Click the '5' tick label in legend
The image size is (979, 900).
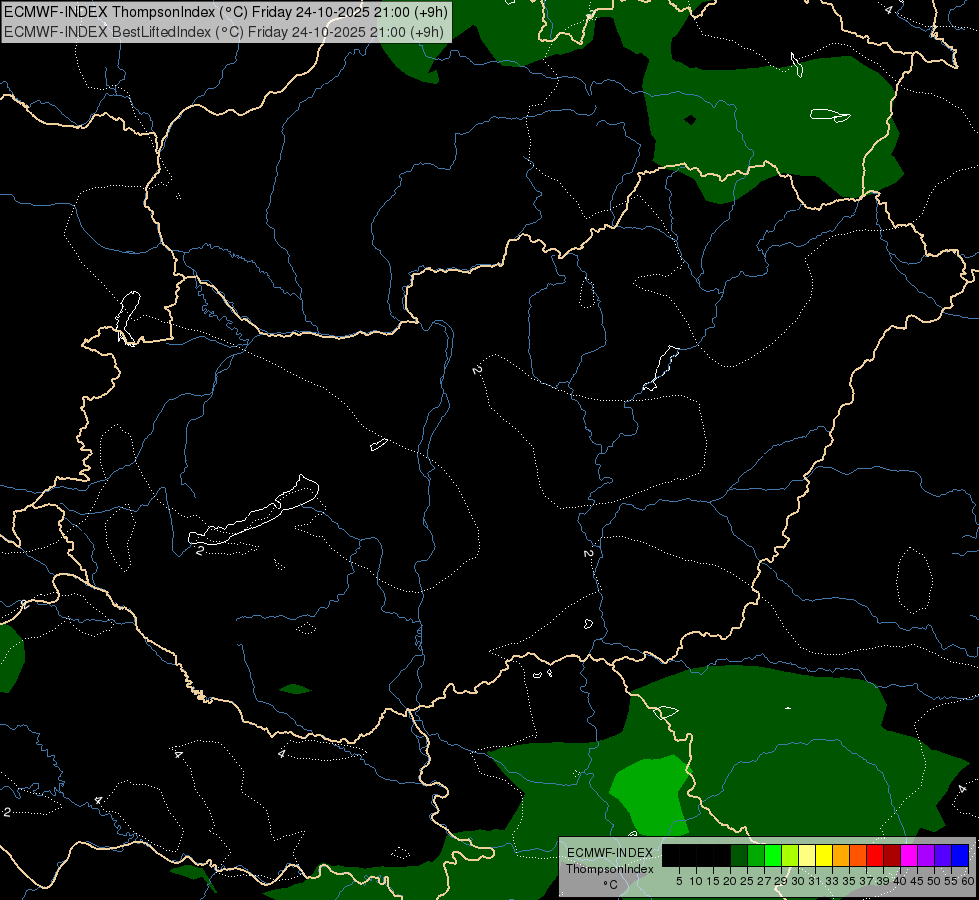[x=679, y=881]
